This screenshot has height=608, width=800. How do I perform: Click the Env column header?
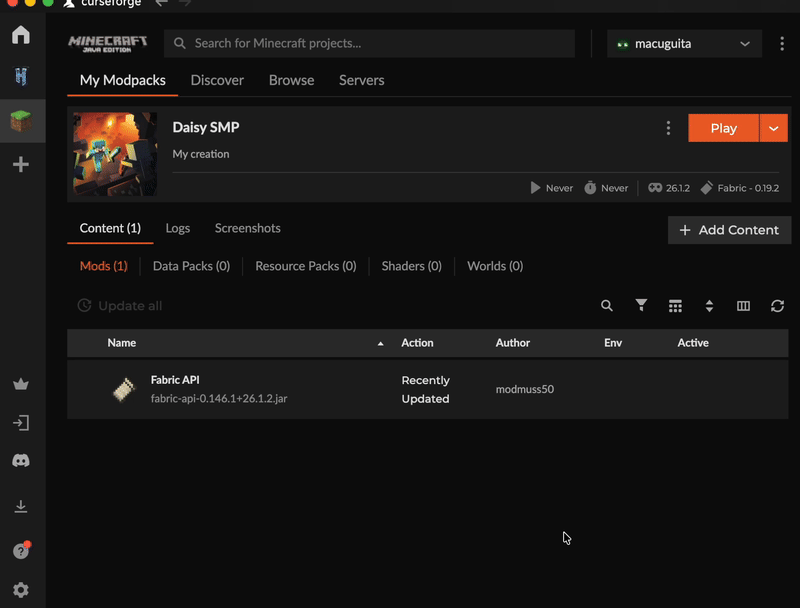point(613,343)
